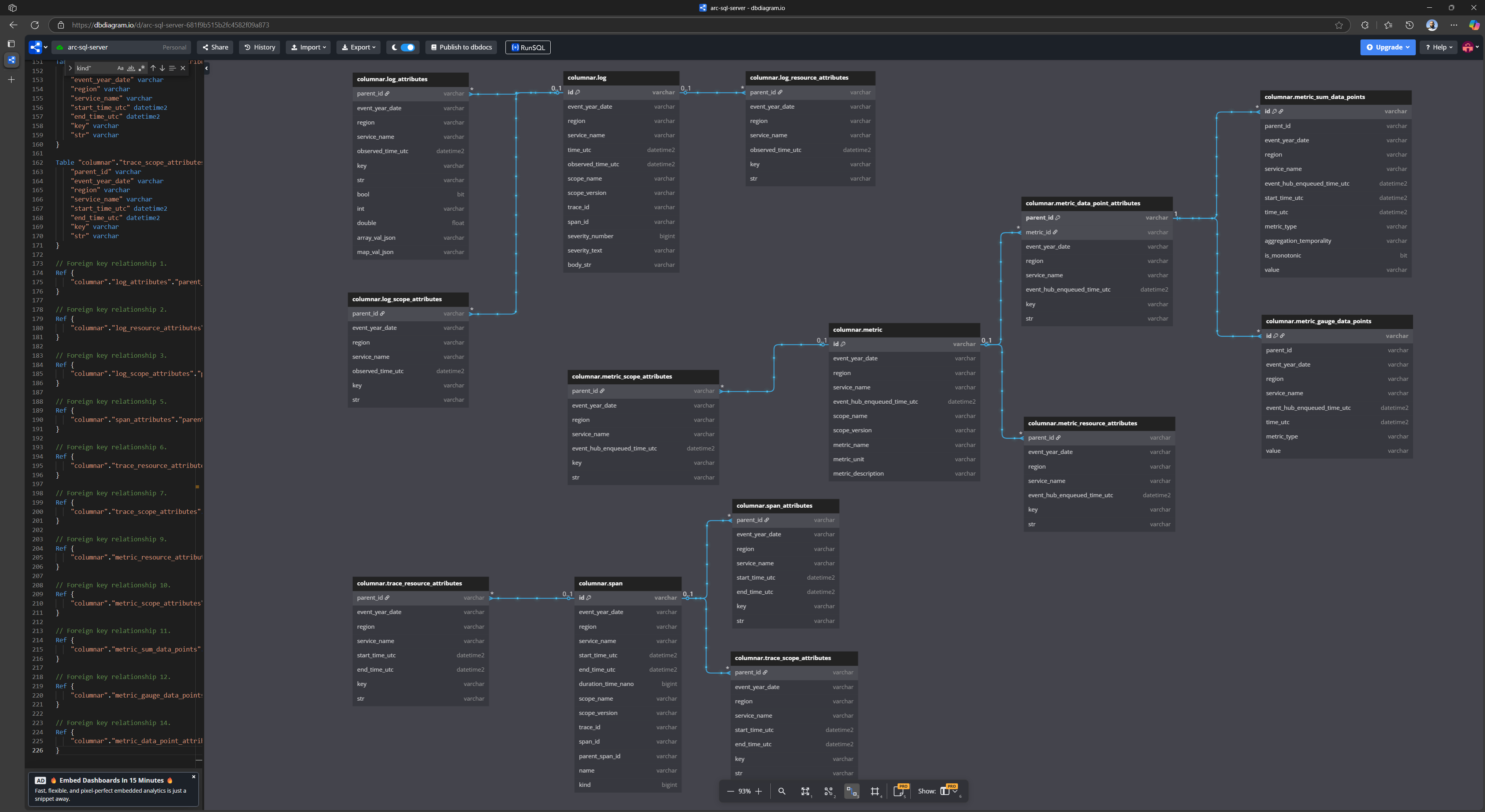Click the arc-sql-server diagram name field

pos(121,47)
